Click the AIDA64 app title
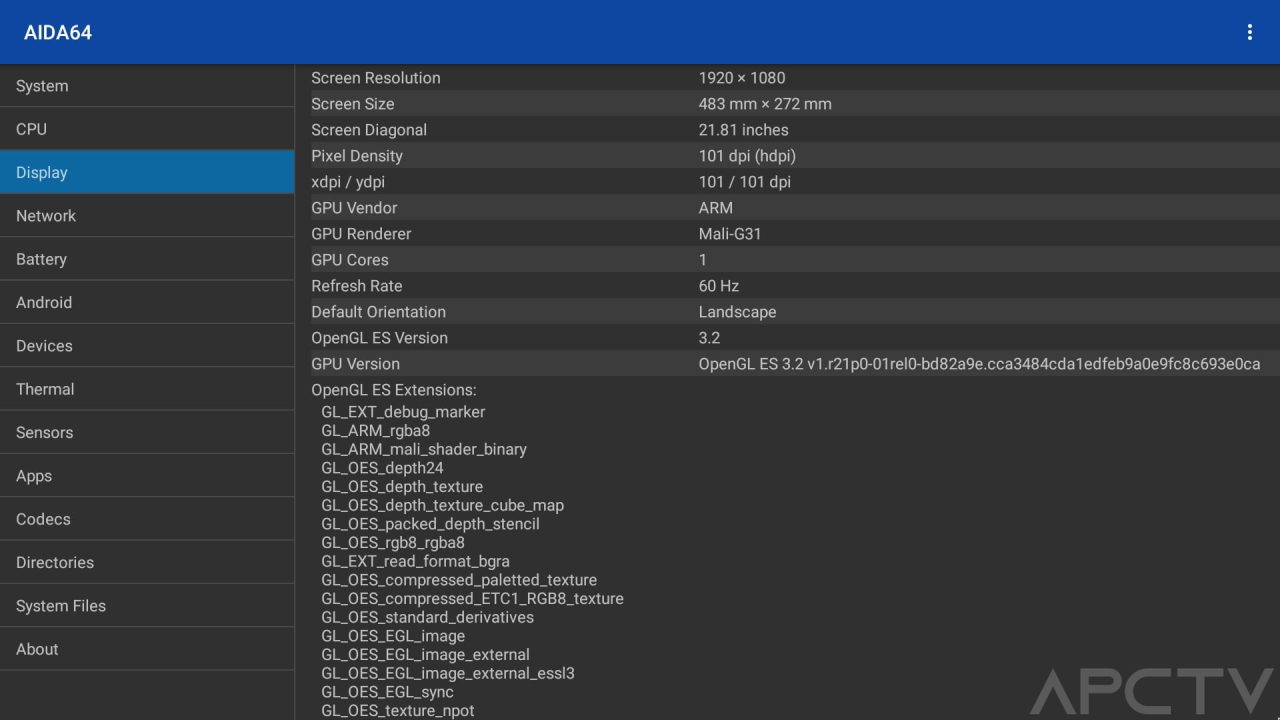The height and width of the screenshot is (720, 1280). click(x=58, y=32)
